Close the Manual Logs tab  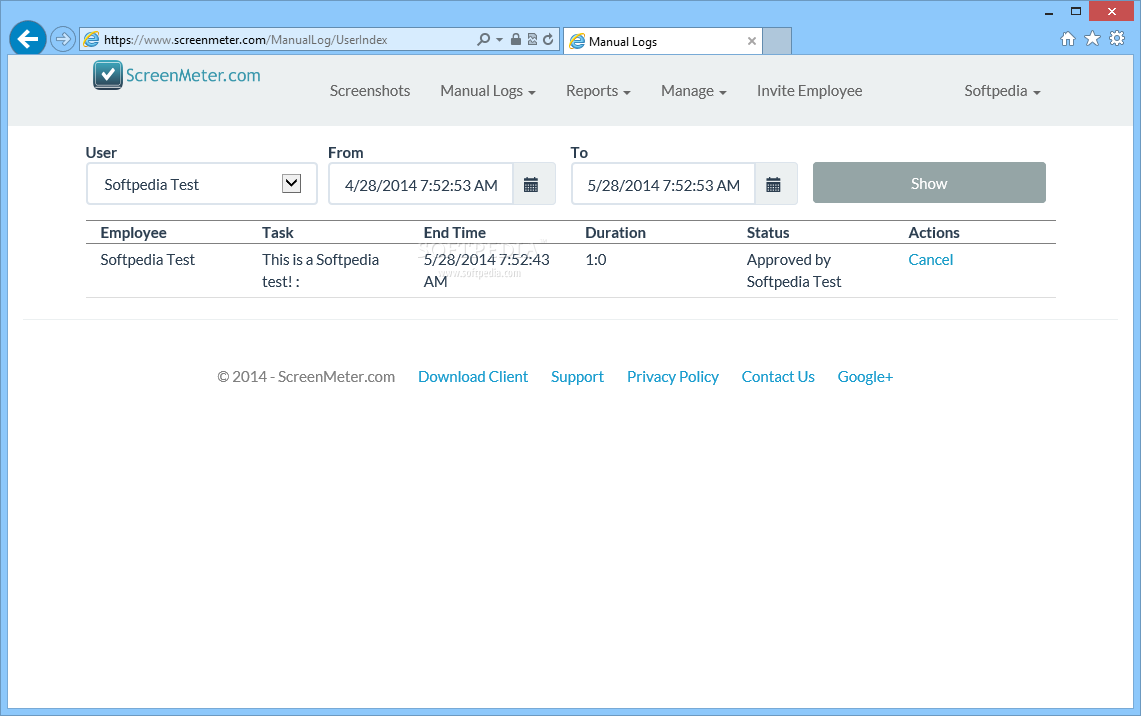[752, 41]
